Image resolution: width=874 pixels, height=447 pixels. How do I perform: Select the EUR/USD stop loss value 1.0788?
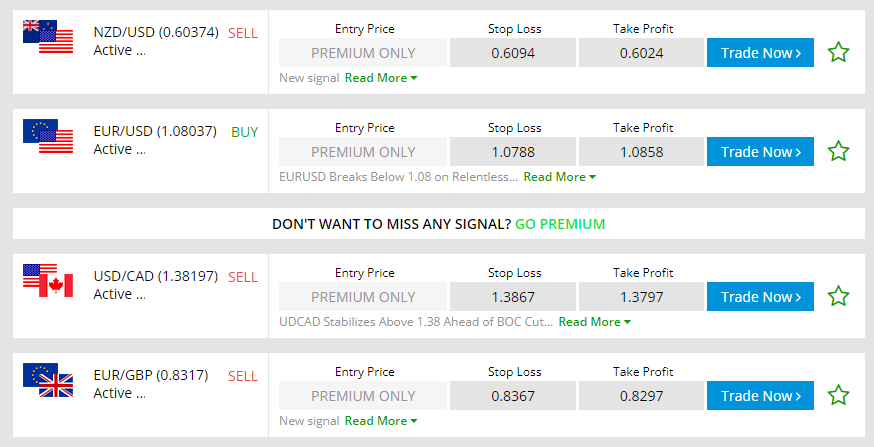[x=513, y=152]
